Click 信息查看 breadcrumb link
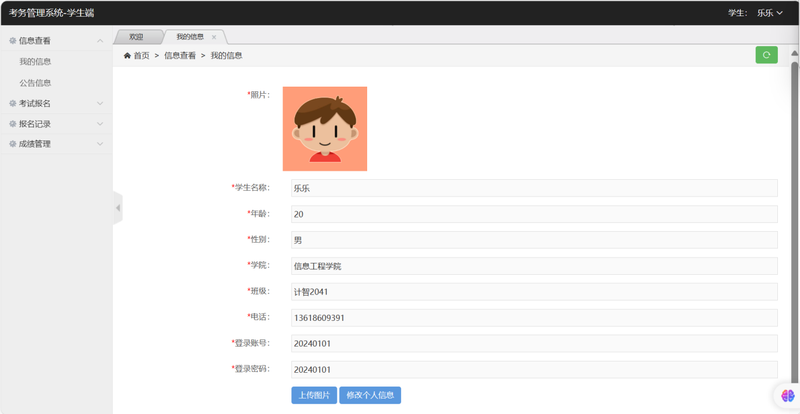This screenshot has height=414, width=800. (180, 56)
